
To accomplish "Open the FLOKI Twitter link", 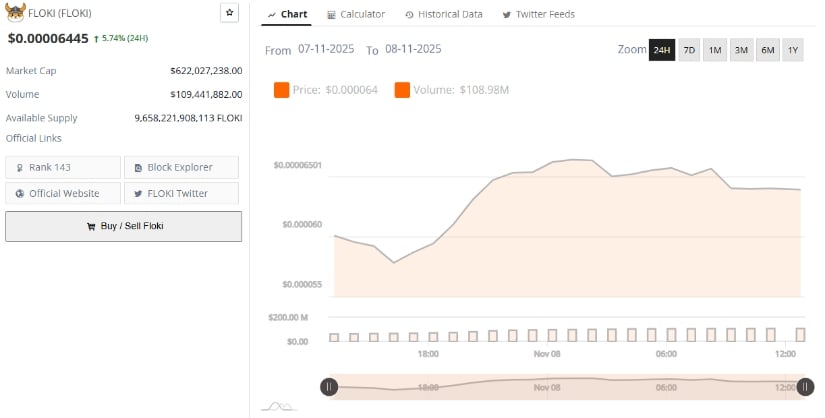I will pyautogui.click(x=181, y=193).
